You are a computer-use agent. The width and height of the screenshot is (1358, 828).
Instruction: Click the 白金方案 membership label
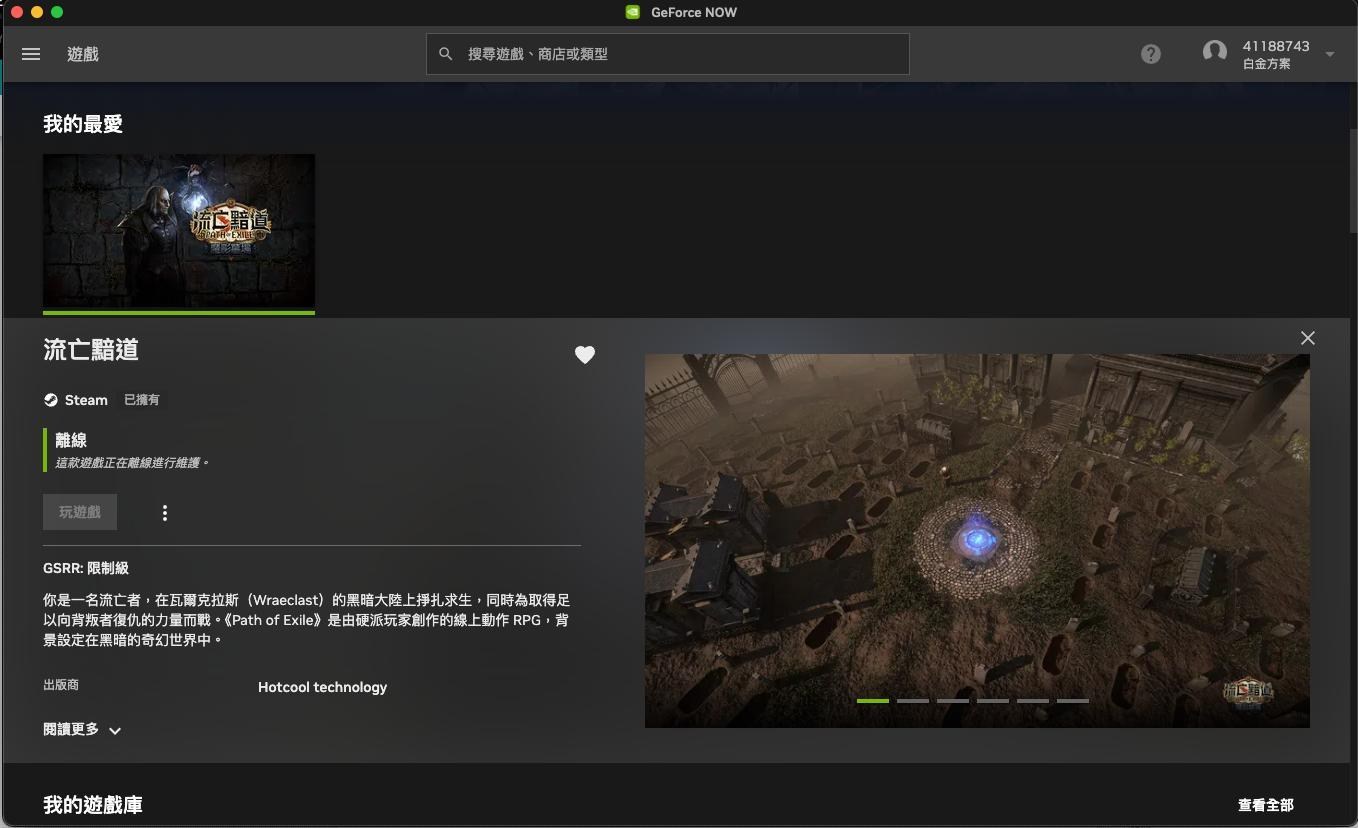pyautogui.click(x=1267, y=64)
